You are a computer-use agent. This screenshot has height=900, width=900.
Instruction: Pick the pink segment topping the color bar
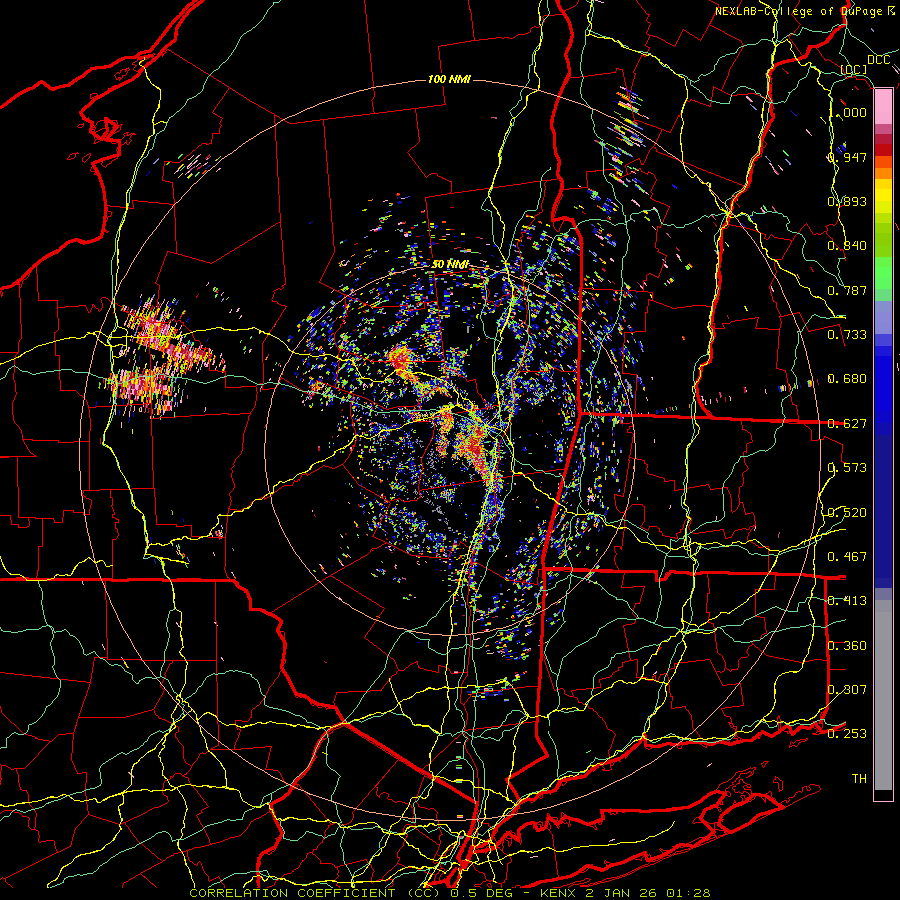tap(883, 107)
